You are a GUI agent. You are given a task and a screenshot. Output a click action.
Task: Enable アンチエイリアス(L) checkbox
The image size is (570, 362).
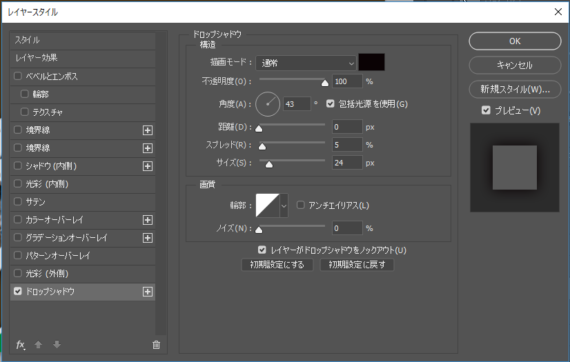pyautogui.click(x=301, y=205)
